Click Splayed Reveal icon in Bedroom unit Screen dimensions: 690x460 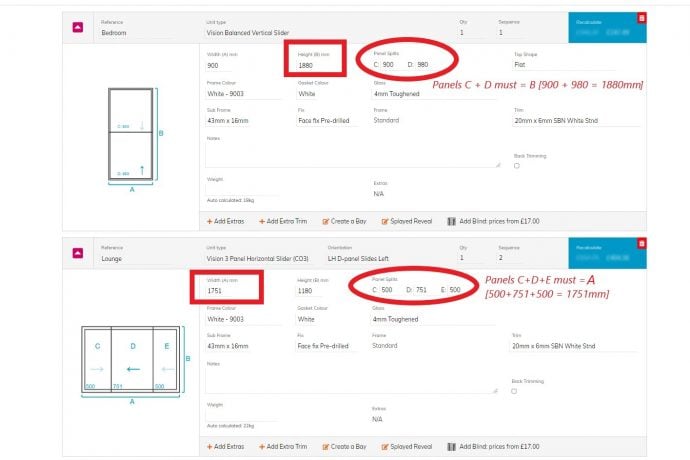[384, 220]
